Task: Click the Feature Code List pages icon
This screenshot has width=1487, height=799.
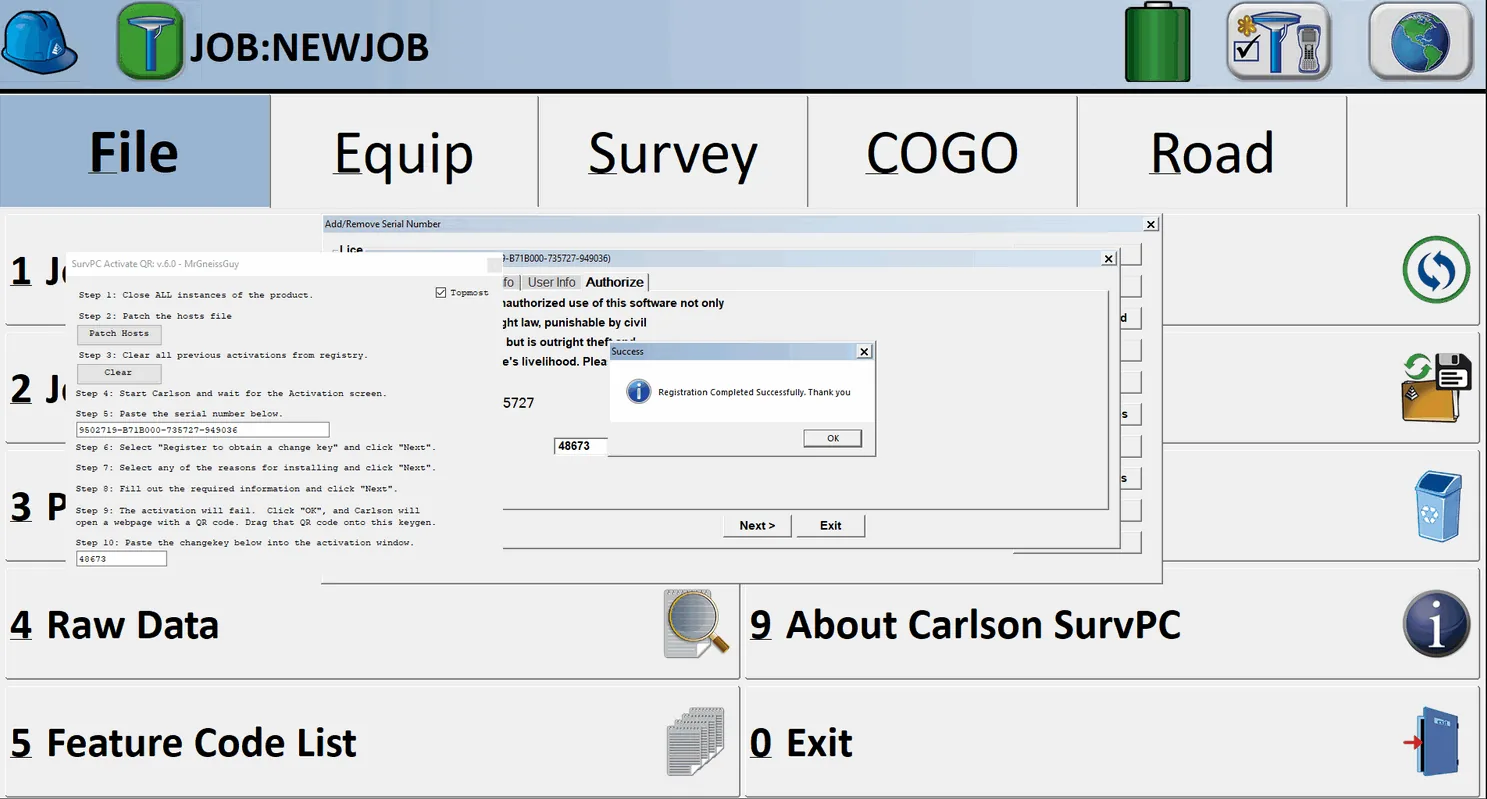Action: [695, 742]
